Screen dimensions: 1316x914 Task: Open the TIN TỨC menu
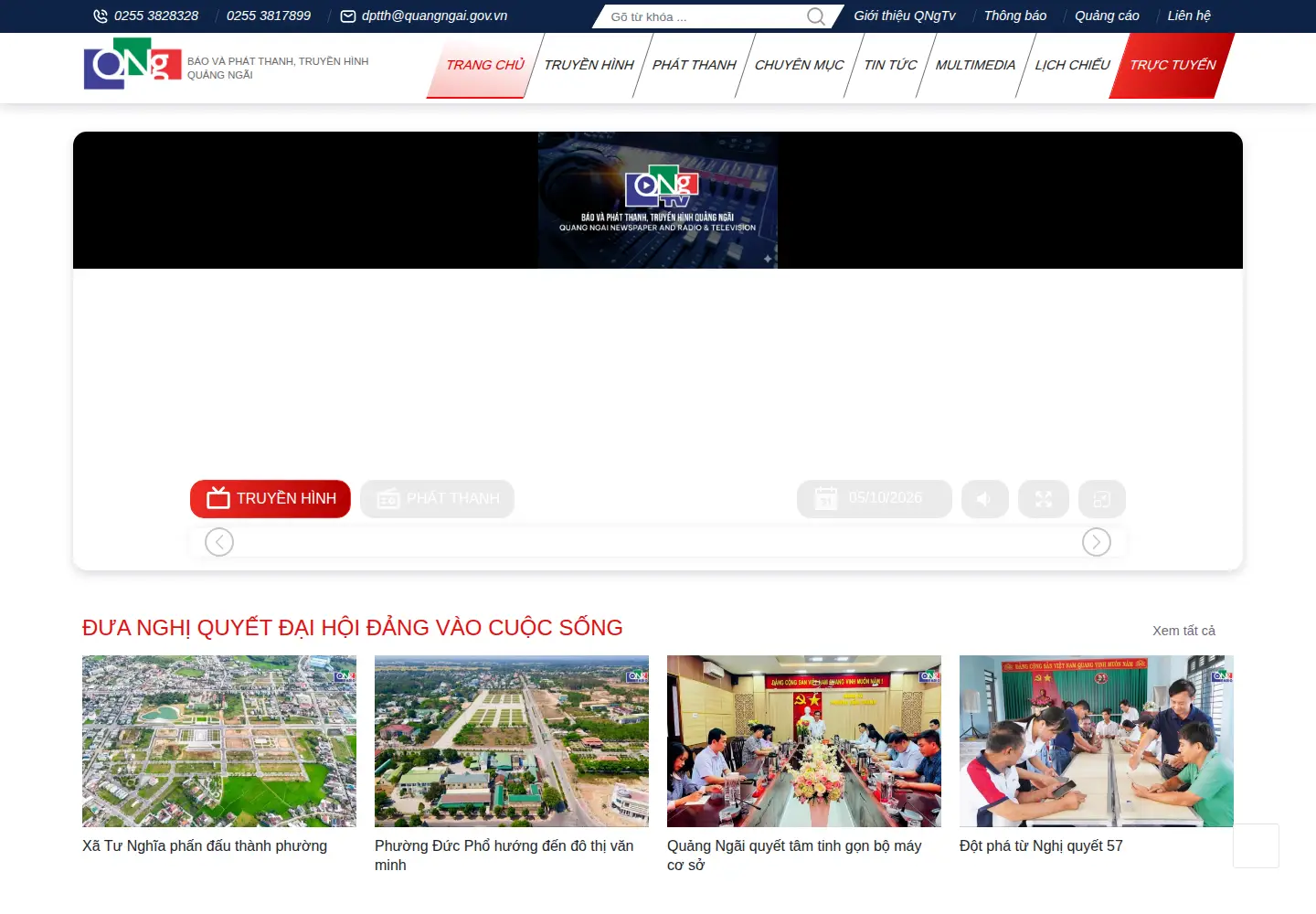coord(890,65)
